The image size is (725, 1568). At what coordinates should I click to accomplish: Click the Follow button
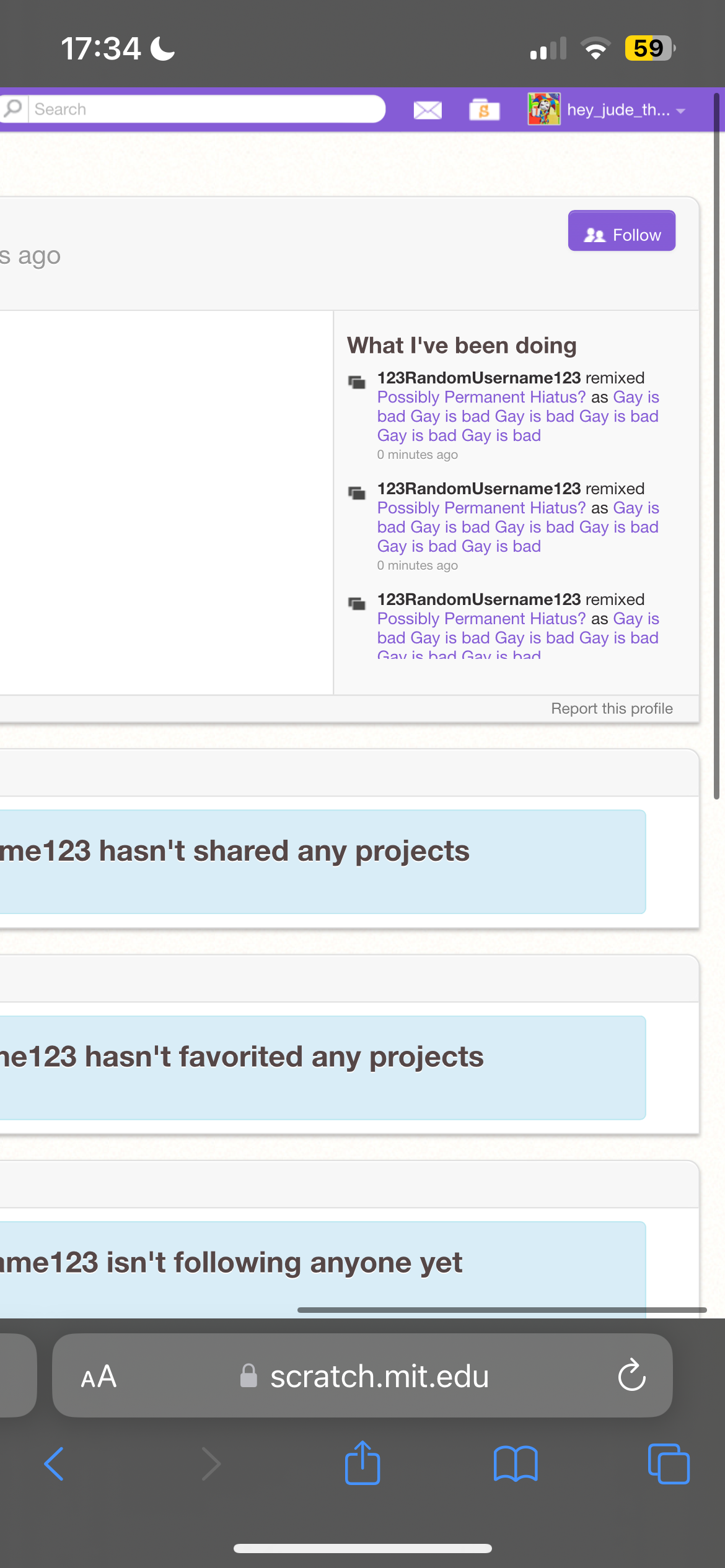(622, 231)
